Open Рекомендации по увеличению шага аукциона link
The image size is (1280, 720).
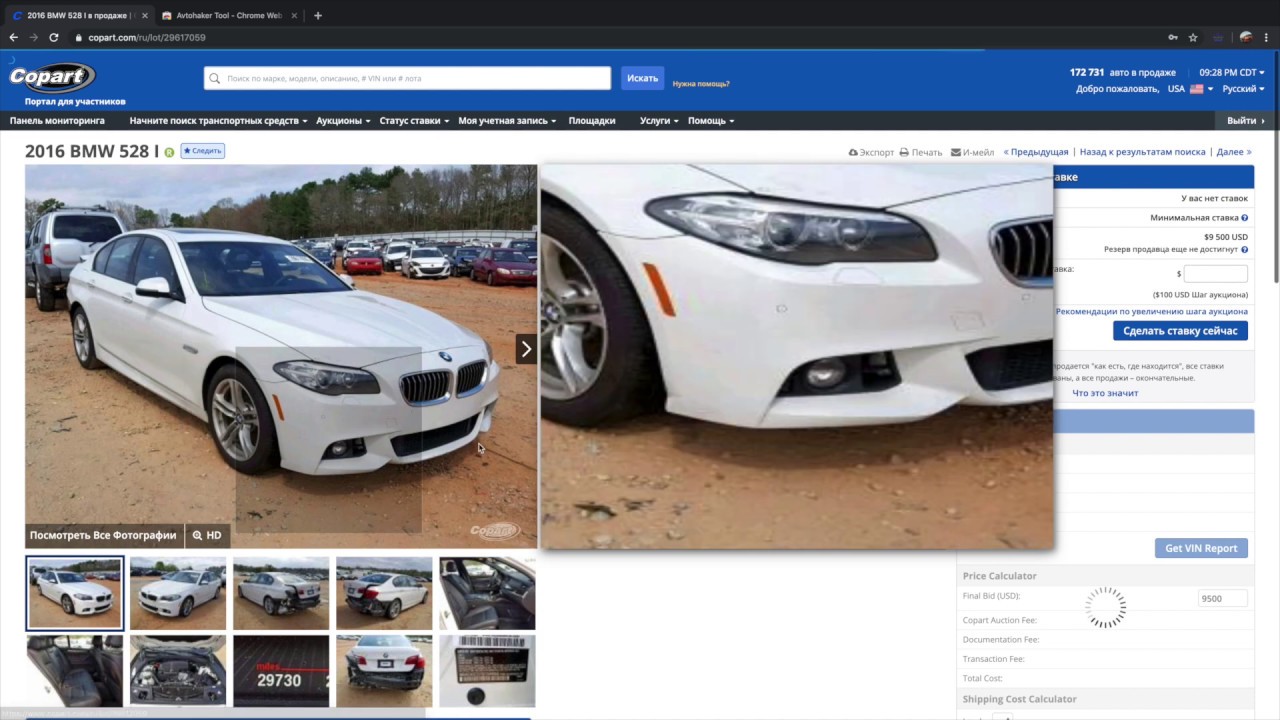pyautogui.click(x=1152, y=312)
